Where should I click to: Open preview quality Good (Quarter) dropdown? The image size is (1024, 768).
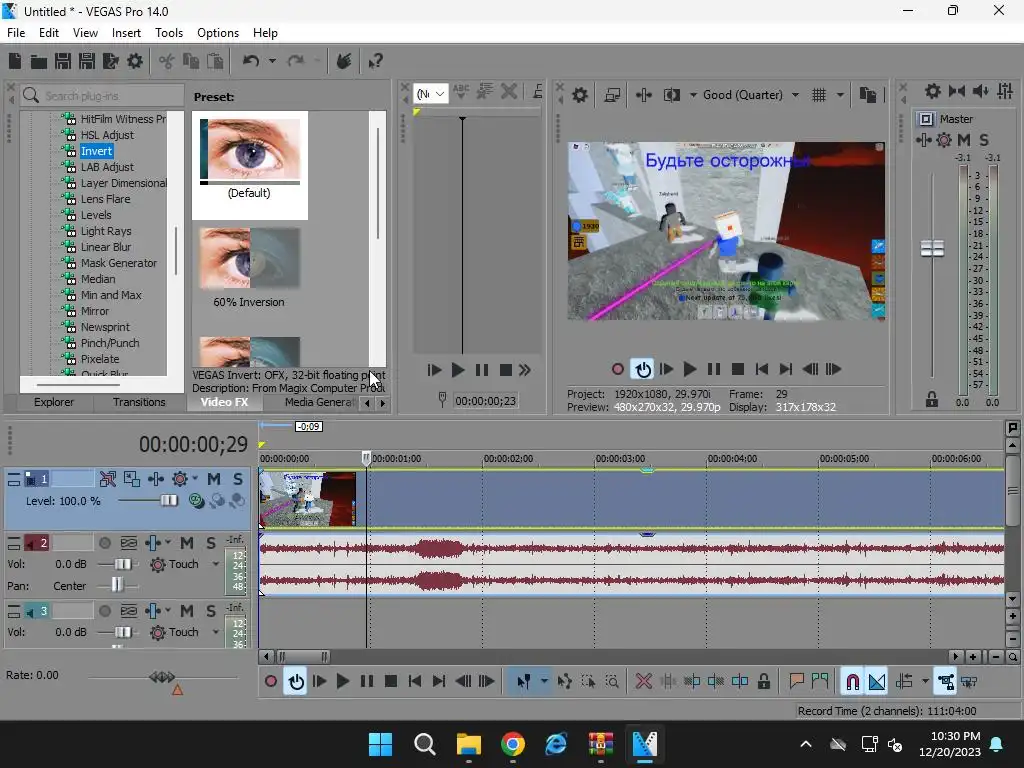point(750,95)
